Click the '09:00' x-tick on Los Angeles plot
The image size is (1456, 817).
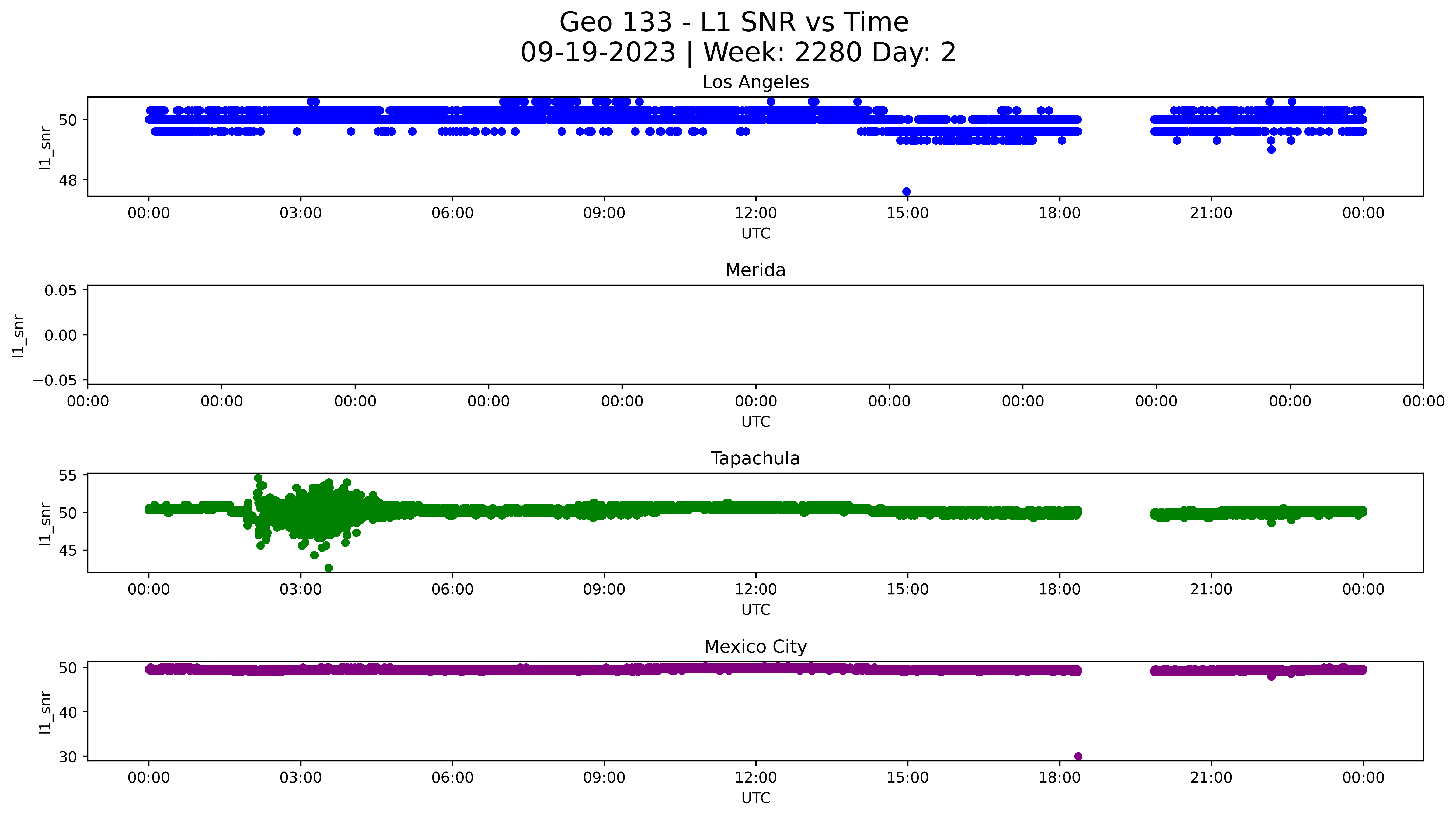604,213
